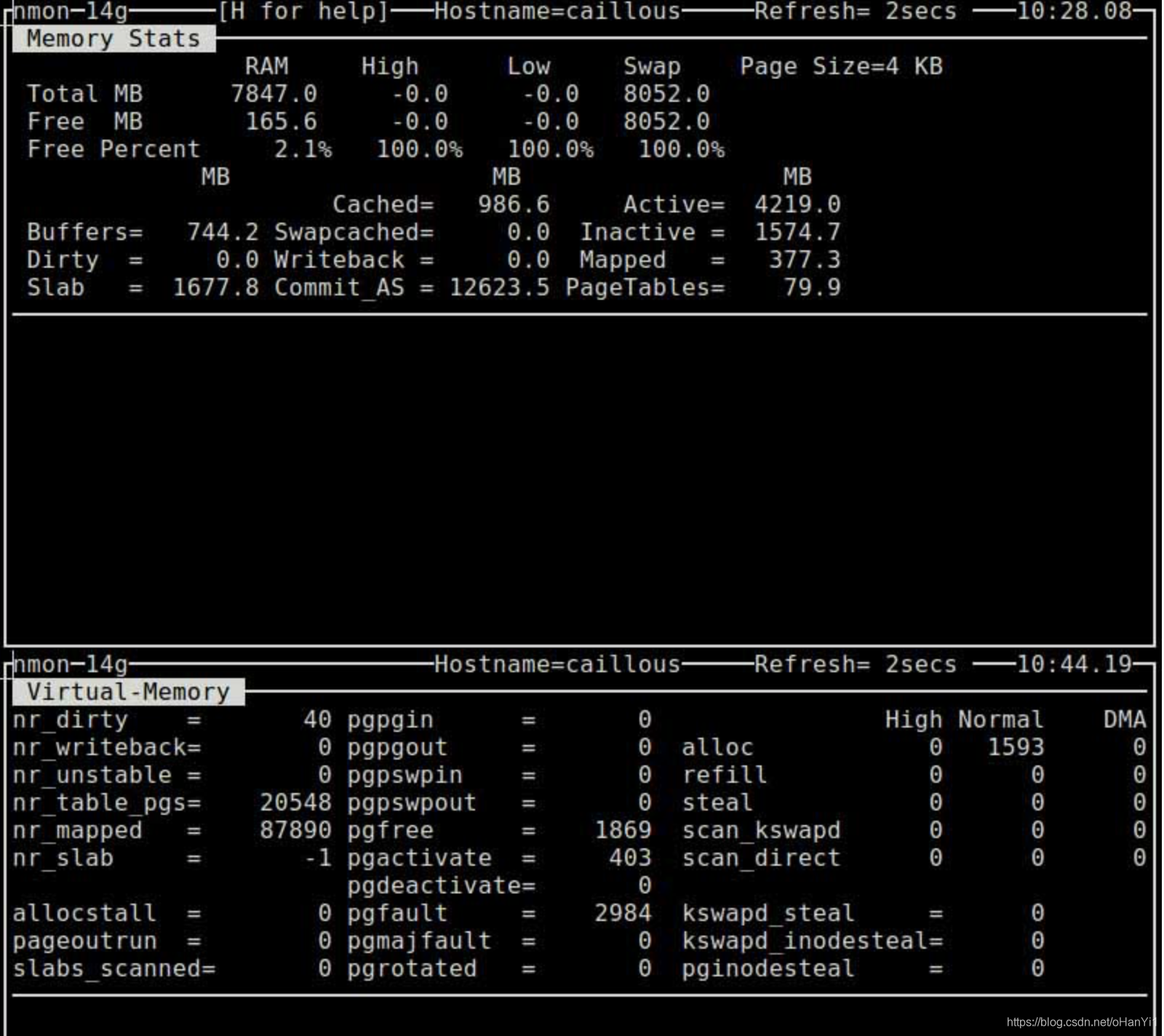Click 'Refresh= 2secs' in the lower header
This screenshot has width=1164, height=1036.
point(856,664)
